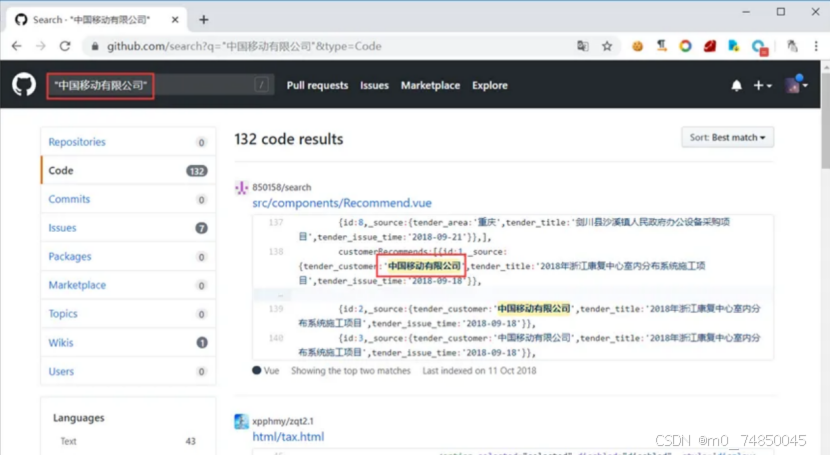Click the xpphmy user avatar
Viewport: 830px width, 456px height.
pyautogui.click(x=241, y=422)
